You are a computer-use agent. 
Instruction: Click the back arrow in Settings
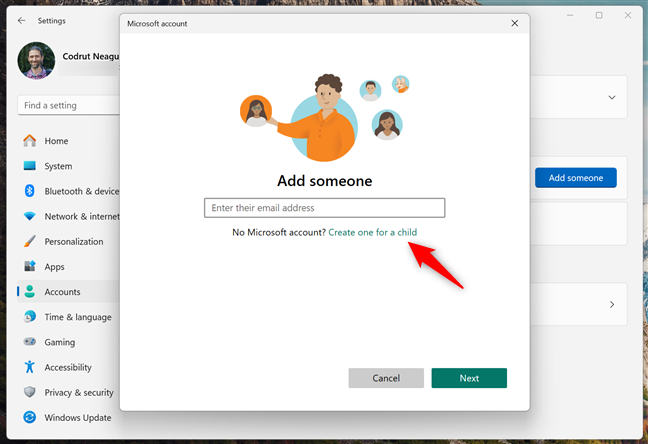point(21,20)
